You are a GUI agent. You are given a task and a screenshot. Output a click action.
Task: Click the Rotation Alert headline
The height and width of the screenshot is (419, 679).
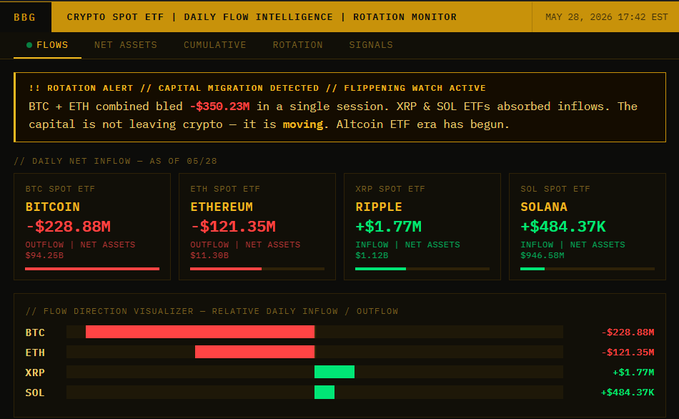(x=257, y=88)
